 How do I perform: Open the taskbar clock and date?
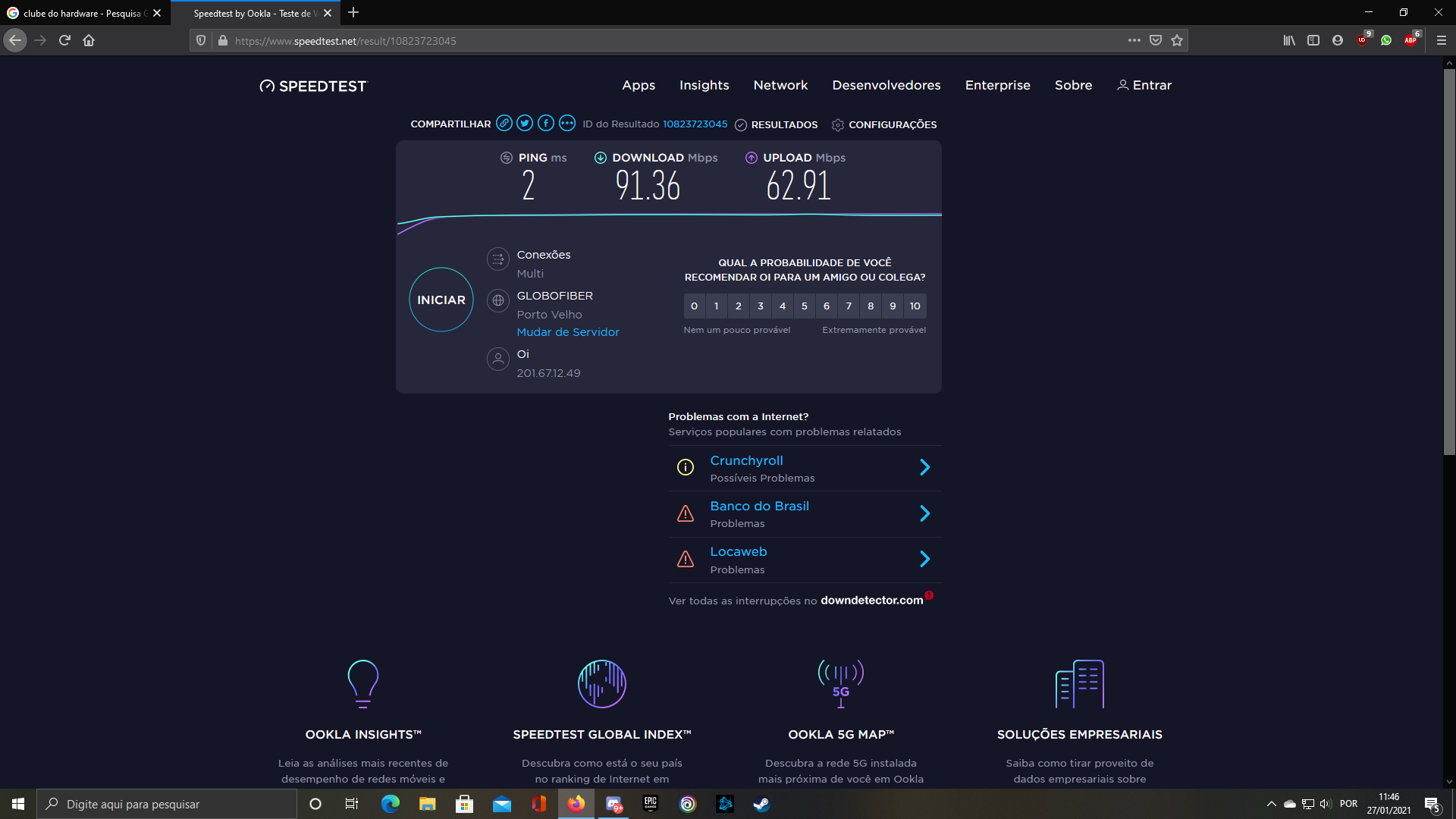coord(1389,804)
